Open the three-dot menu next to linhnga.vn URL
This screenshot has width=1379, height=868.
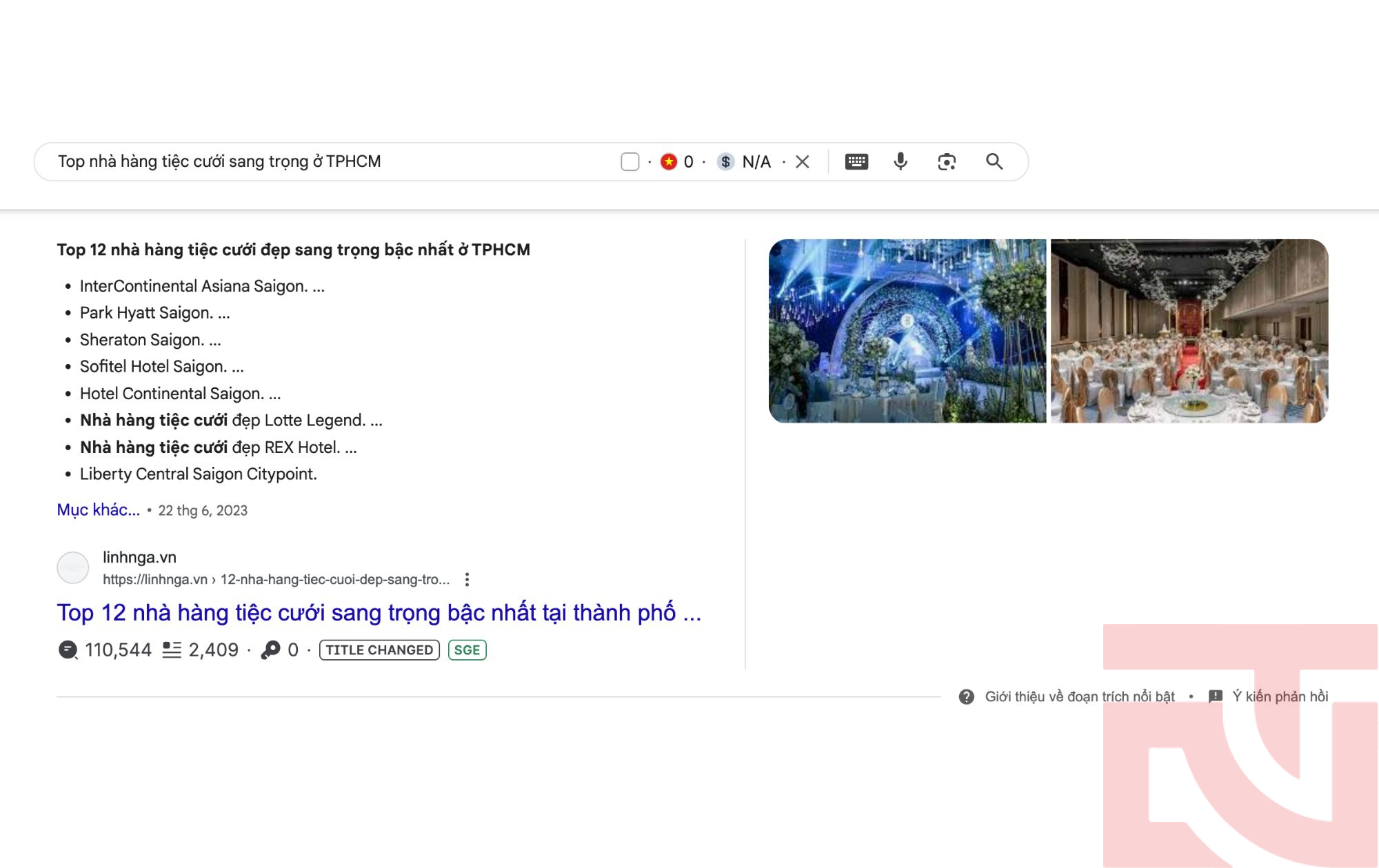pyautogui.click(x=467, y=580)
